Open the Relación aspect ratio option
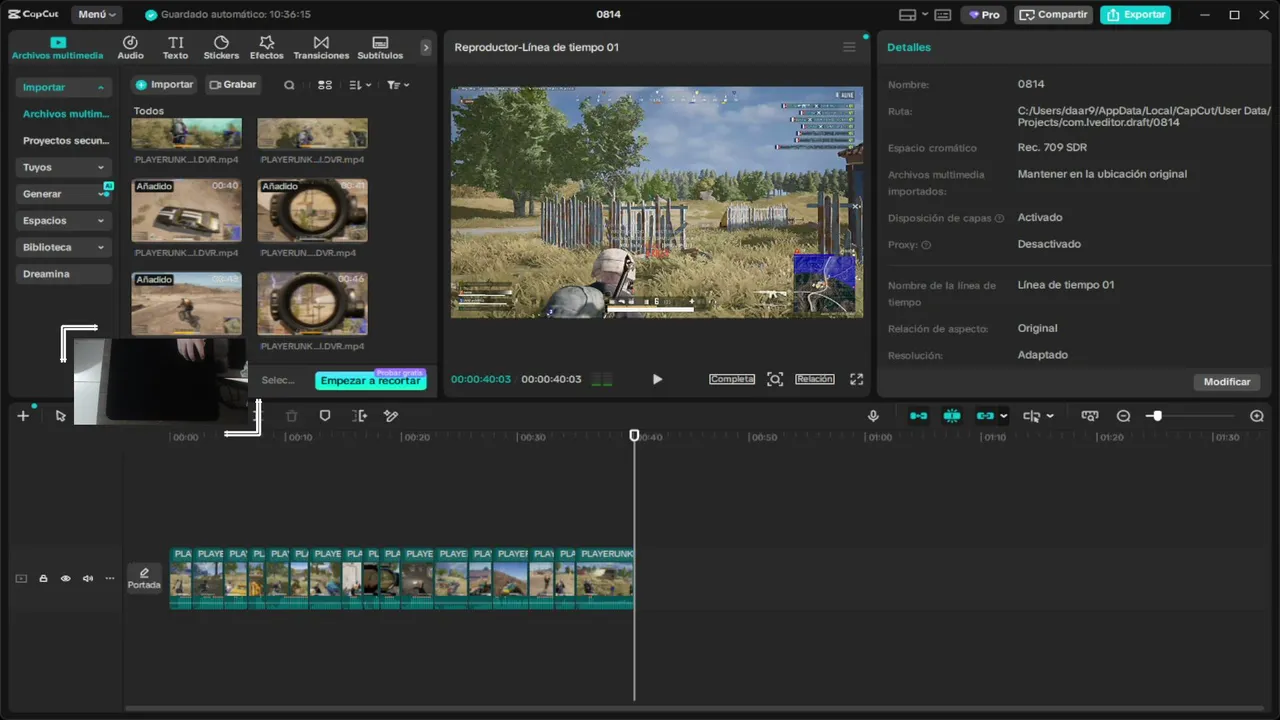Image resolution: width=1280 pixels, height=720 pixels. (815, 379)
